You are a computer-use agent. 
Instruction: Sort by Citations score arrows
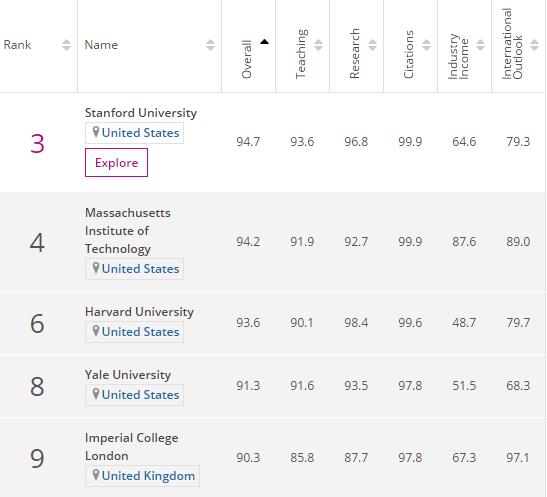coord(427,45)
